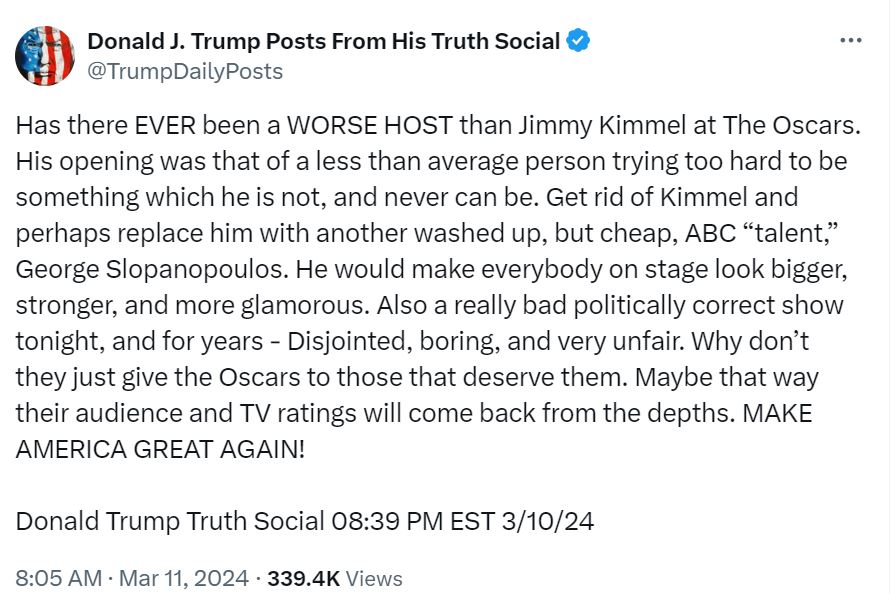Open the @TrumpDailyPosts handle link
892x594 pixels.
pos(185,71)
